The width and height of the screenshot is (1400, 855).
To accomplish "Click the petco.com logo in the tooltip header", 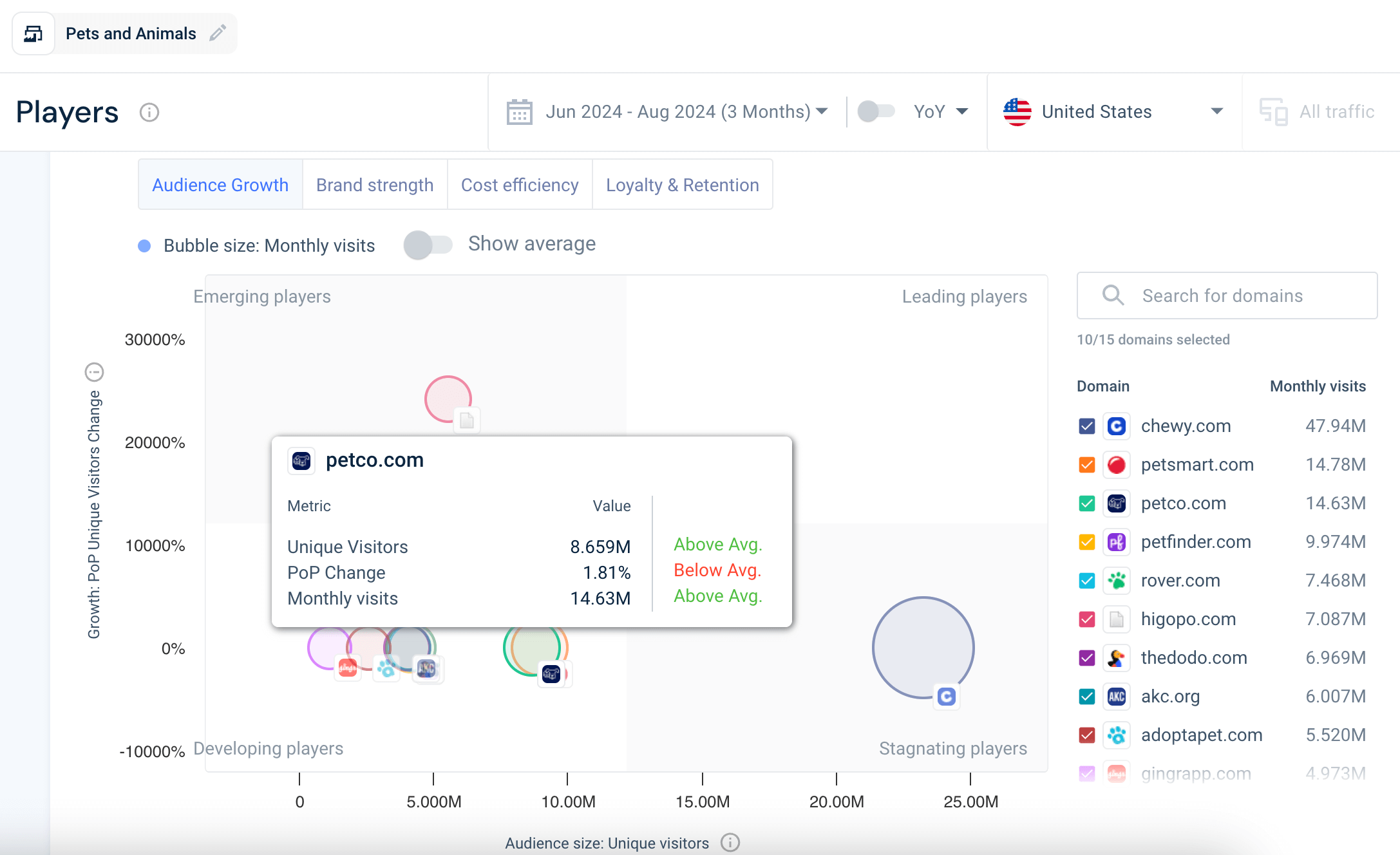I will coord(301,461).
